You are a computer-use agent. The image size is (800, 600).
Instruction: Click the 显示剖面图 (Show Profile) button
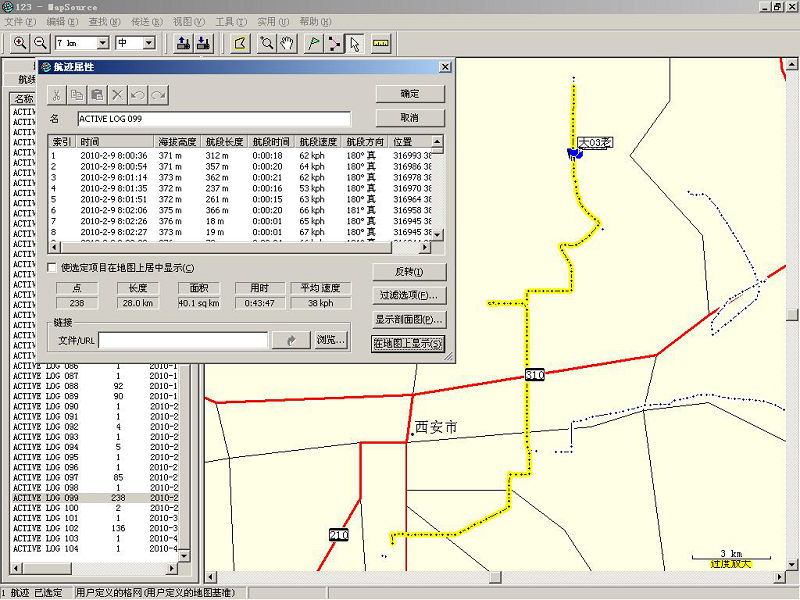410,320
